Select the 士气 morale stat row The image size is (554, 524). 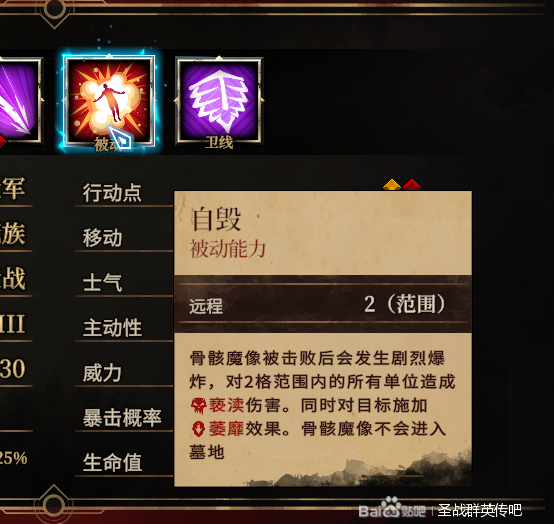[124, 283]
